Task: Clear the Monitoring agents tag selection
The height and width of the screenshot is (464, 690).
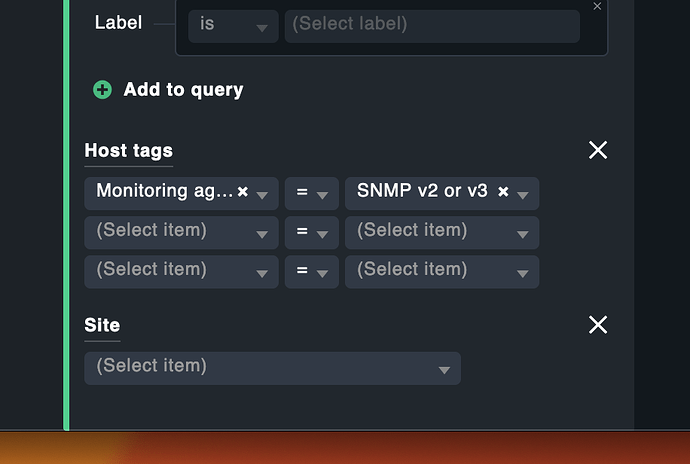Action: pos(243,192)
